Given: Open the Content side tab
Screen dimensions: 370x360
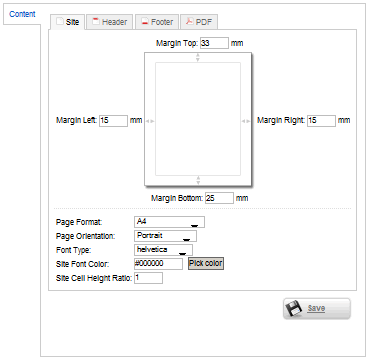Looking at the screenshot, I should click(x=22, y=14).
